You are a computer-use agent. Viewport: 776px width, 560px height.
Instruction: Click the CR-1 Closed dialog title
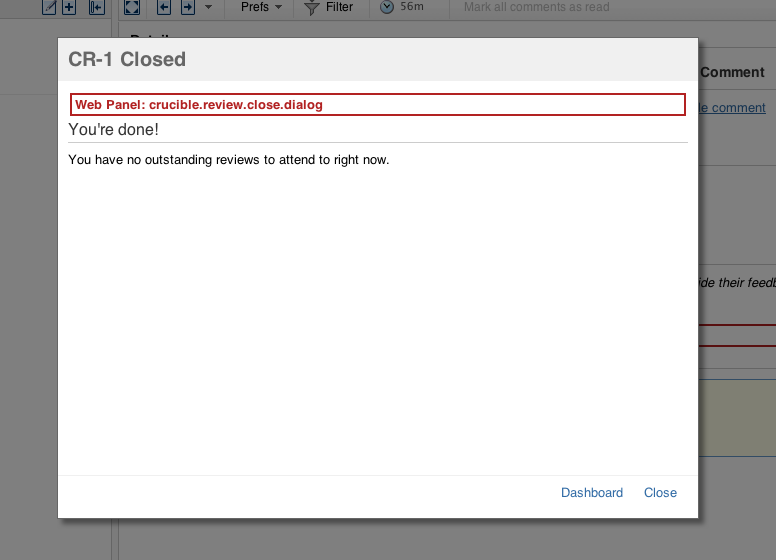[127, 60]
